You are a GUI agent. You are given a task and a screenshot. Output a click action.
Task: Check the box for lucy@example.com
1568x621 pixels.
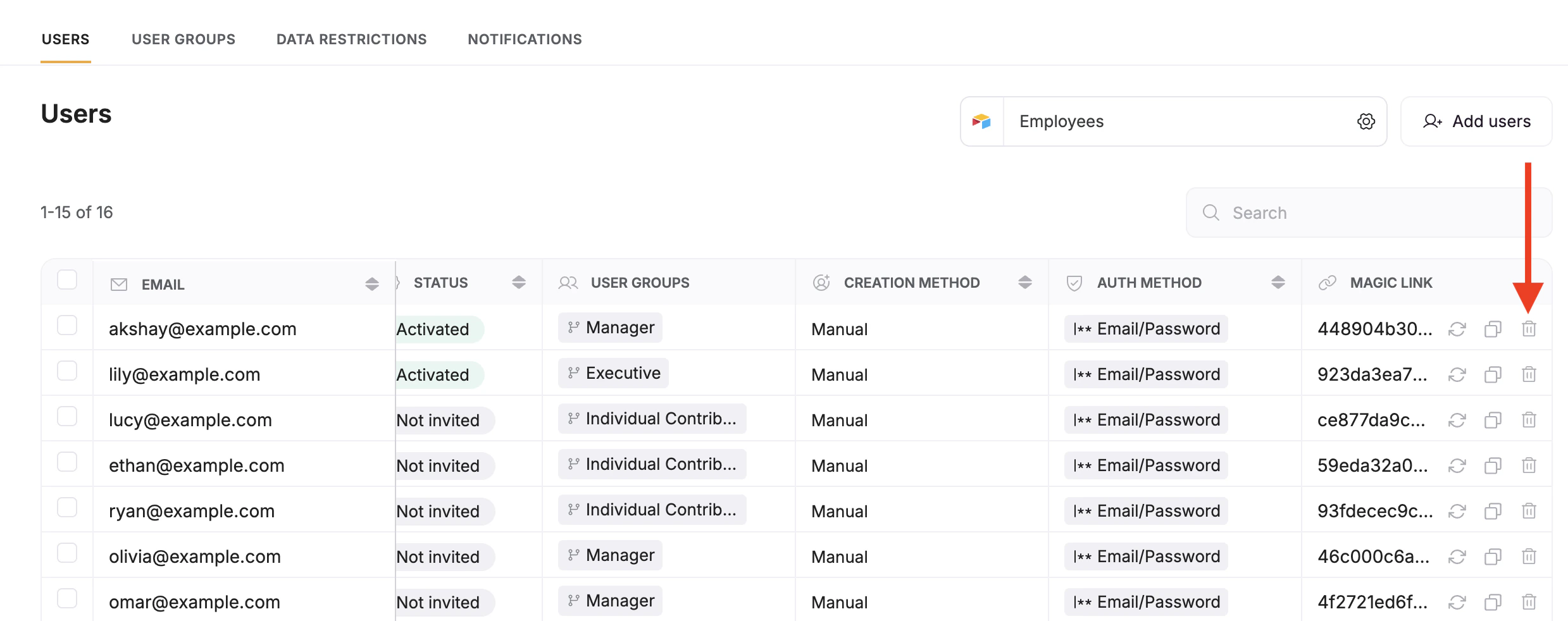[x=67, y=416]
